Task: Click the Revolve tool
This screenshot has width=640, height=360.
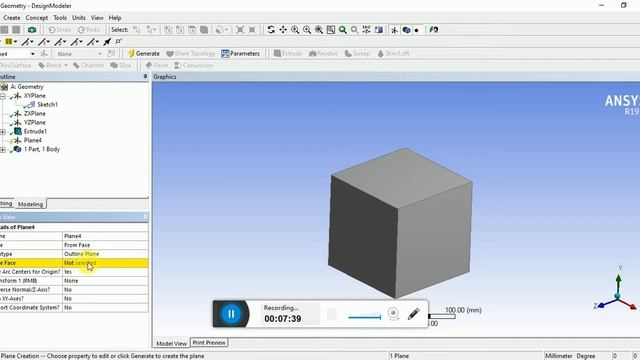Action: pos(323,53)
